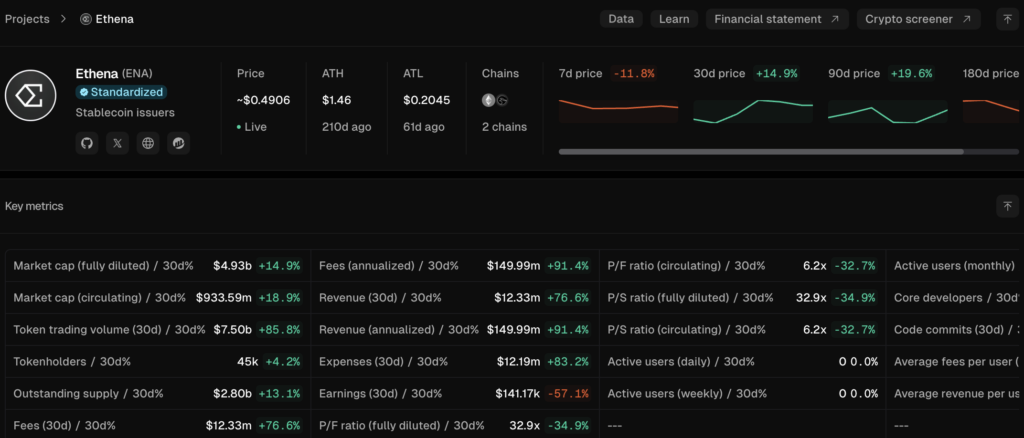Click the $933.59m circulating cap value
The width and height of the screenshot is (1024, 438).
pos(224,298)
